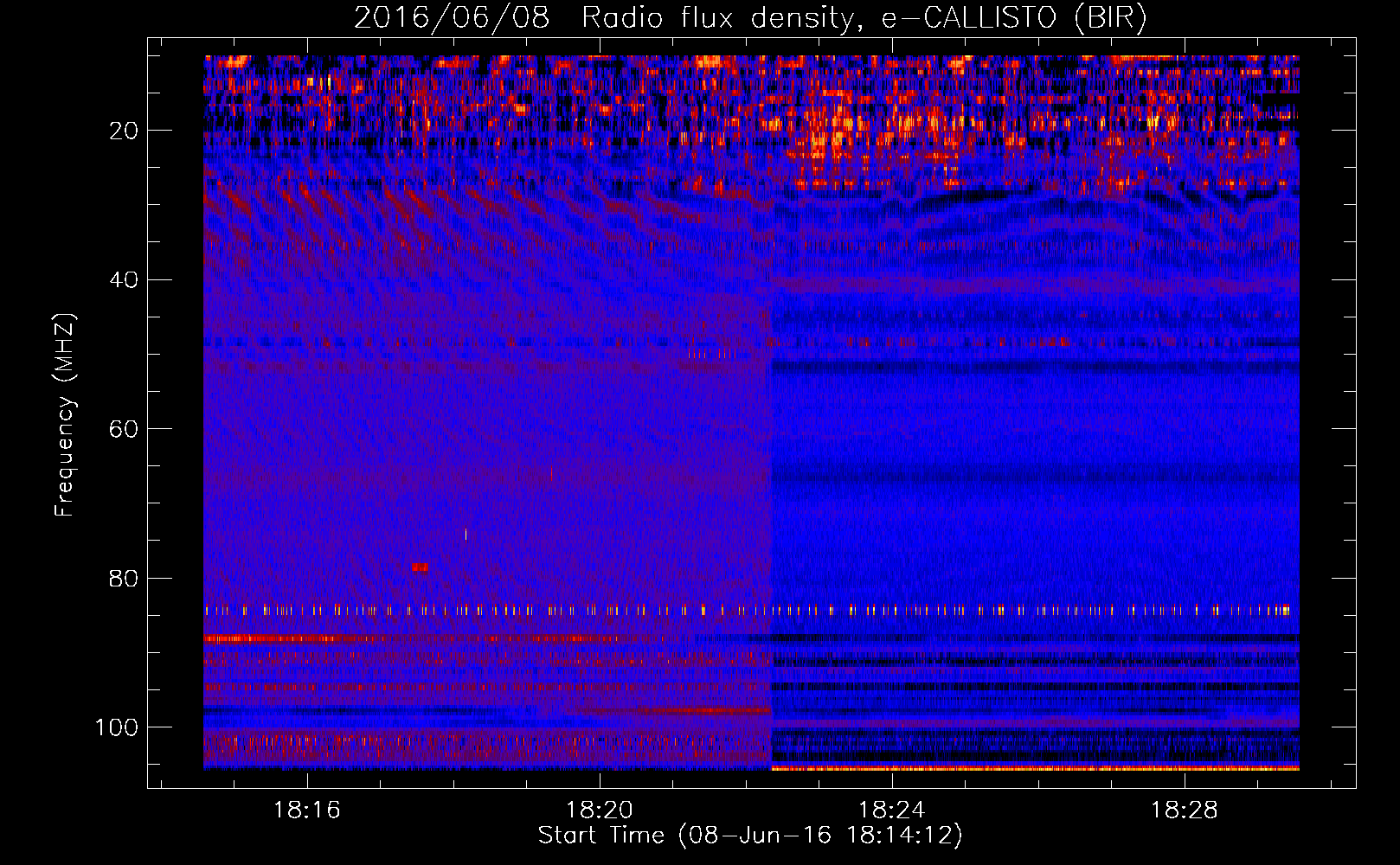Click the 60 MHz frequency tick label
1400x865 pixels.
pos(124,429)
